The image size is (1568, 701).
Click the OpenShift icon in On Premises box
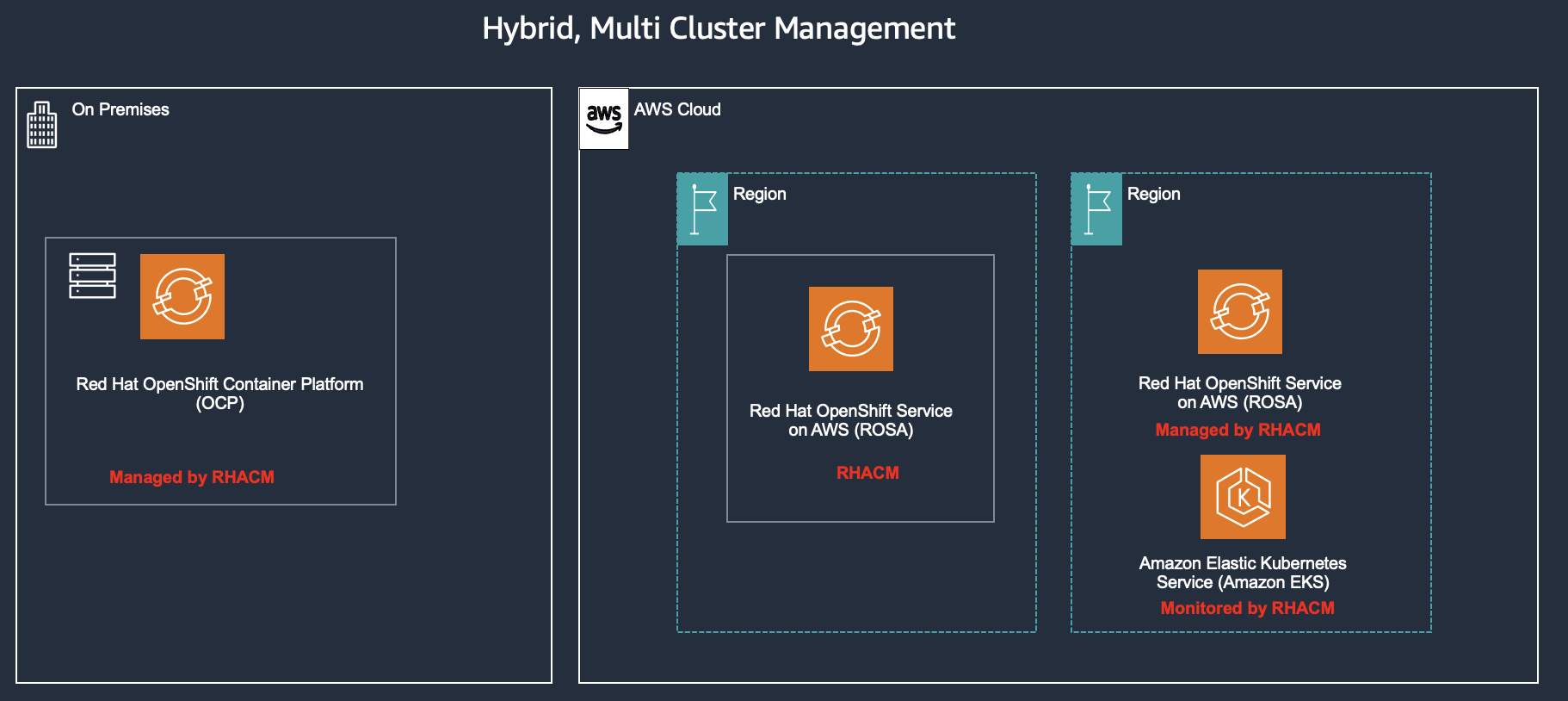coord(182,296)
